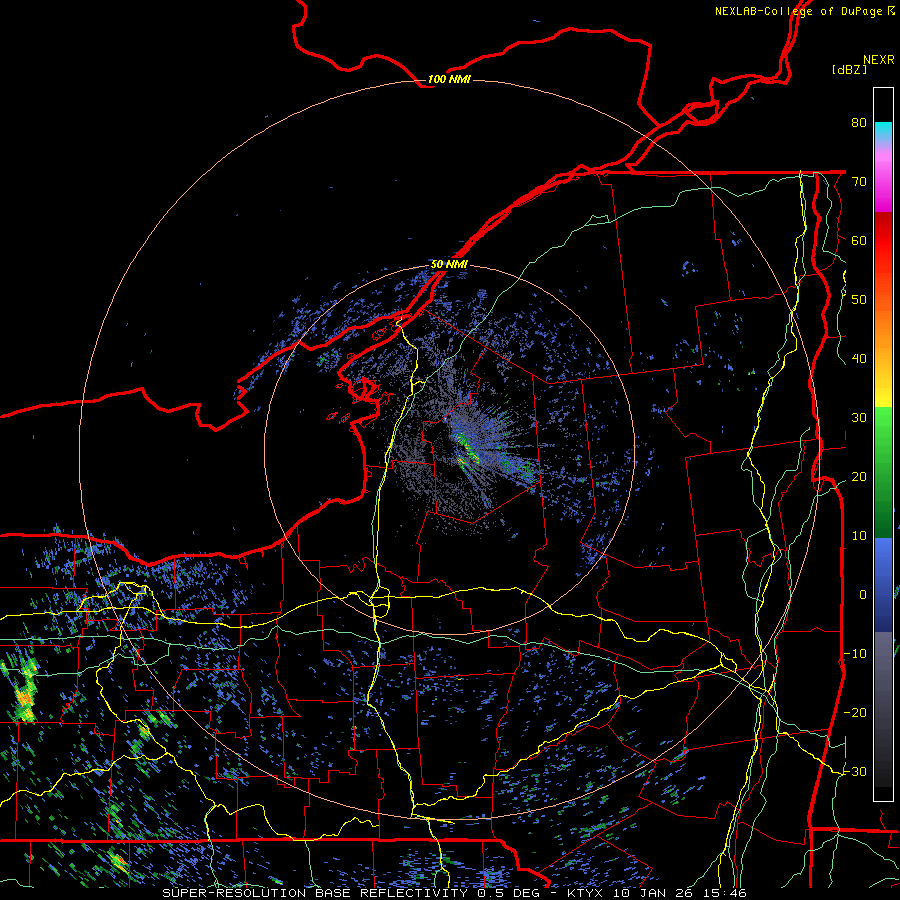This screenshot has height=900, width=900.
Task: Click the 50 dBZ scale value
Action: [x=859, y=300]
